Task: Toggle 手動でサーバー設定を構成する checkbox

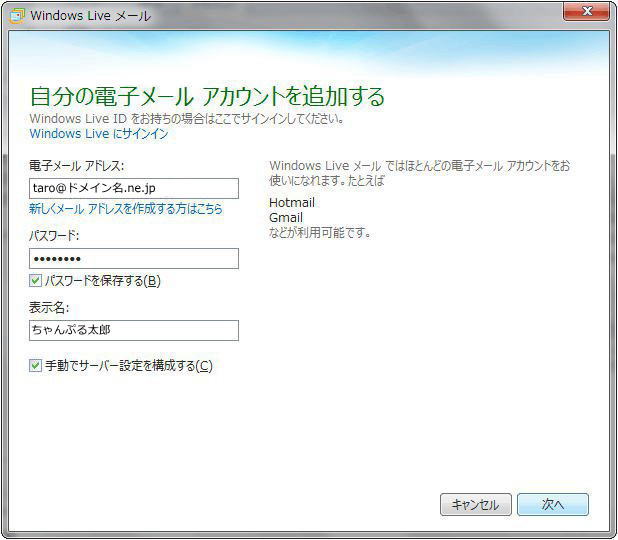Action: click(35, 365)
